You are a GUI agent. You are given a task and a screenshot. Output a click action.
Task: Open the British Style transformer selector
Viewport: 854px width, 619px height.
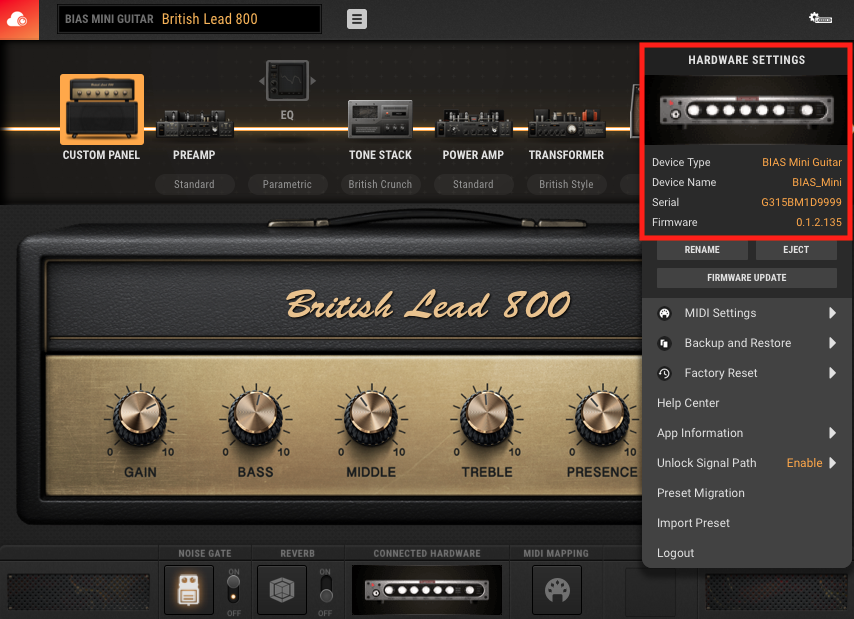click(566, 185)
